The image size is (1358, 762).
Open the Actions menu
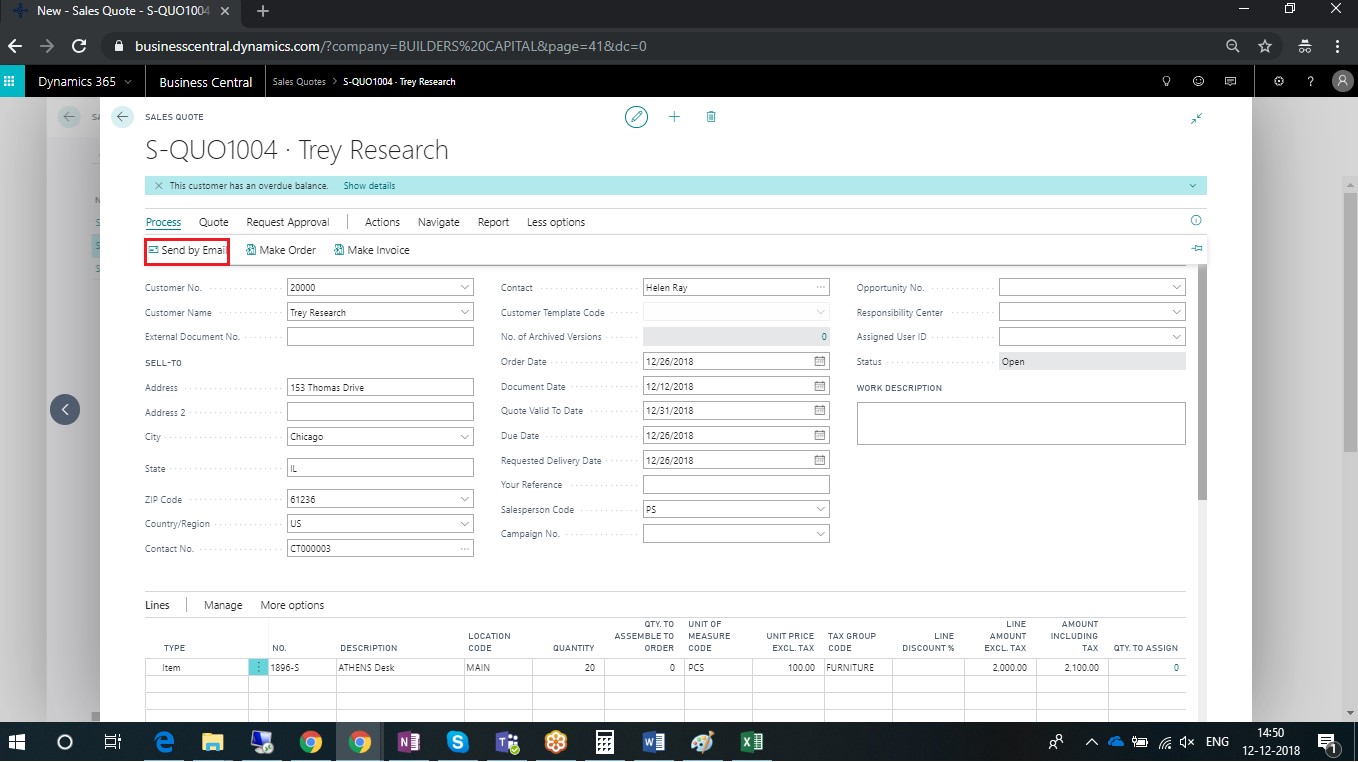click(x=382, y=222)
